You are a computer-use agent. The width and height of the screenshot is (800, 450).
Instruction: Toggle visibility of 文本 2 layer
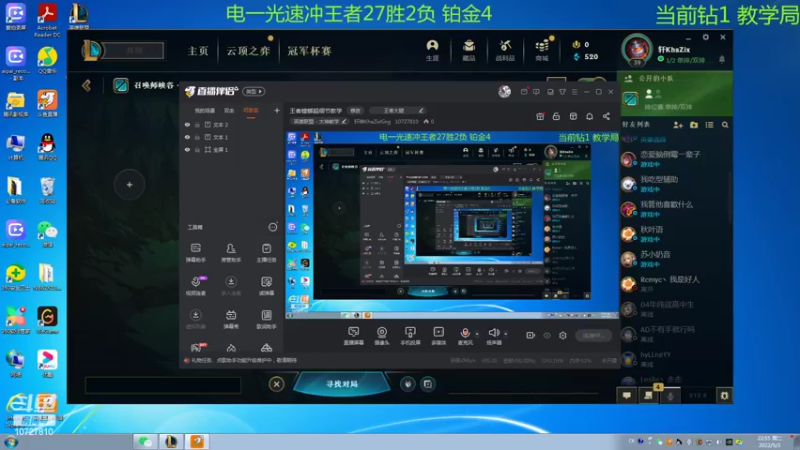click(x=187, y=124)
